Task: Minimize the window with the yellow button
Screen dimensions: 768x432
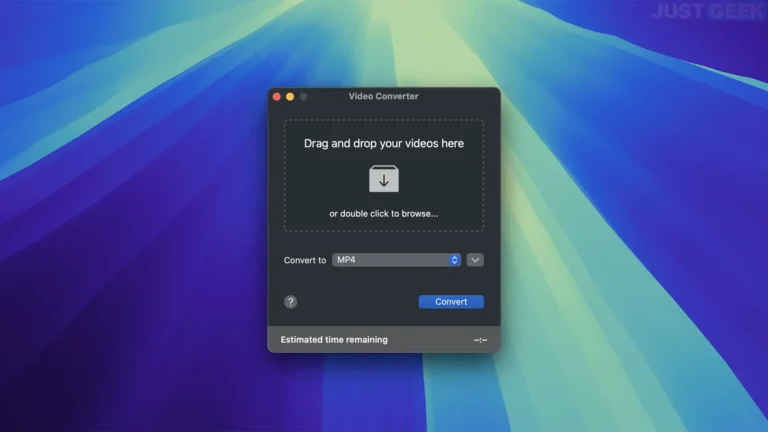Action: click(290, 97)
